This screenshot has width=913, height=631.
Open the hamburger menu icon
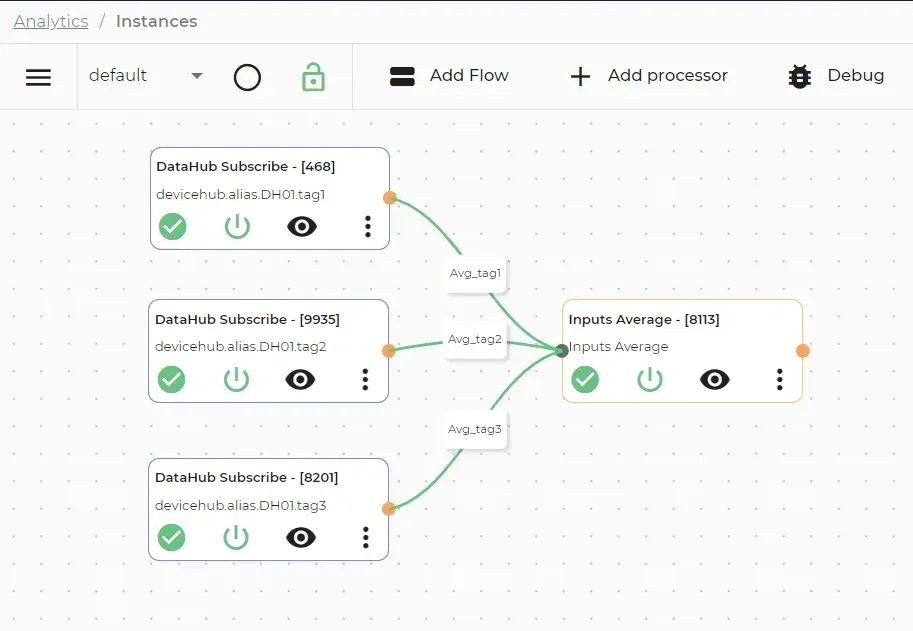(x=38, y=77)
